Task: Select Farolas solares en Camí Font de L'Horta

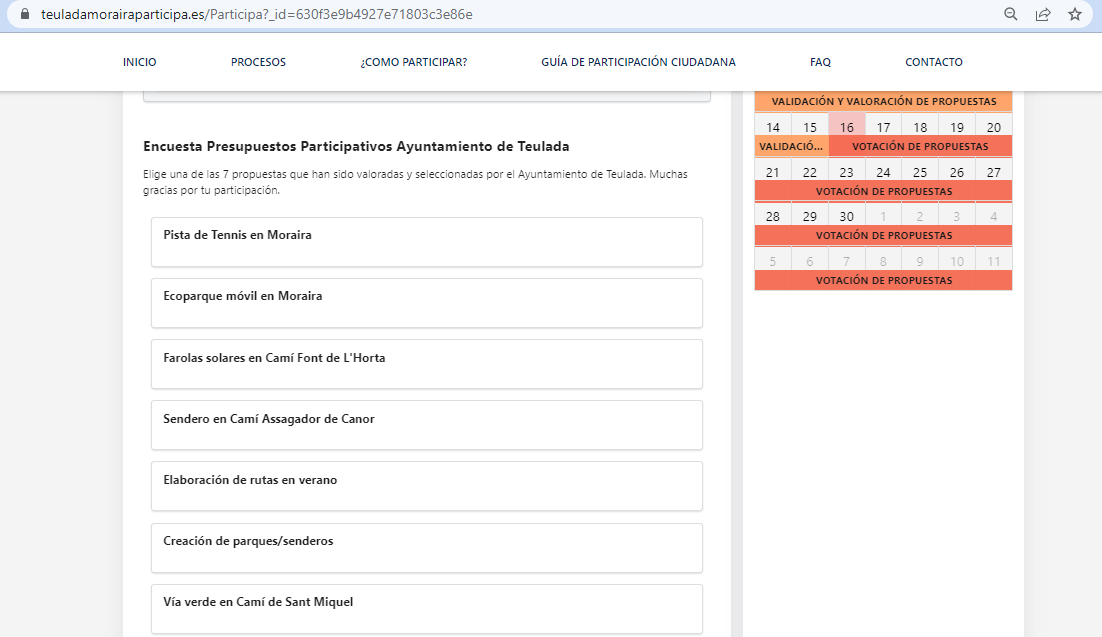Action: [426, 364]
